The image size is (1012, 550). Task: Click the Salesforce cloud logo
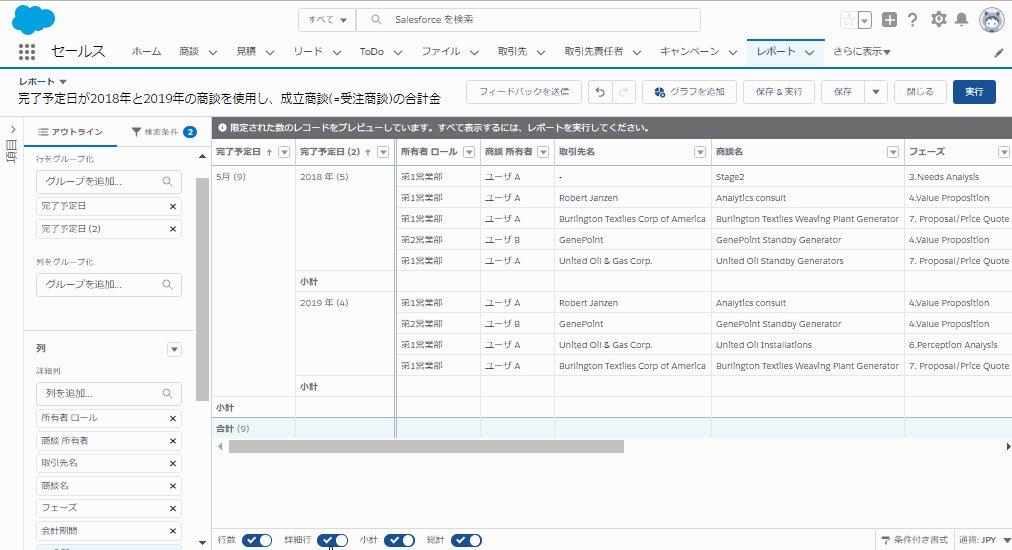coord(34,19)
